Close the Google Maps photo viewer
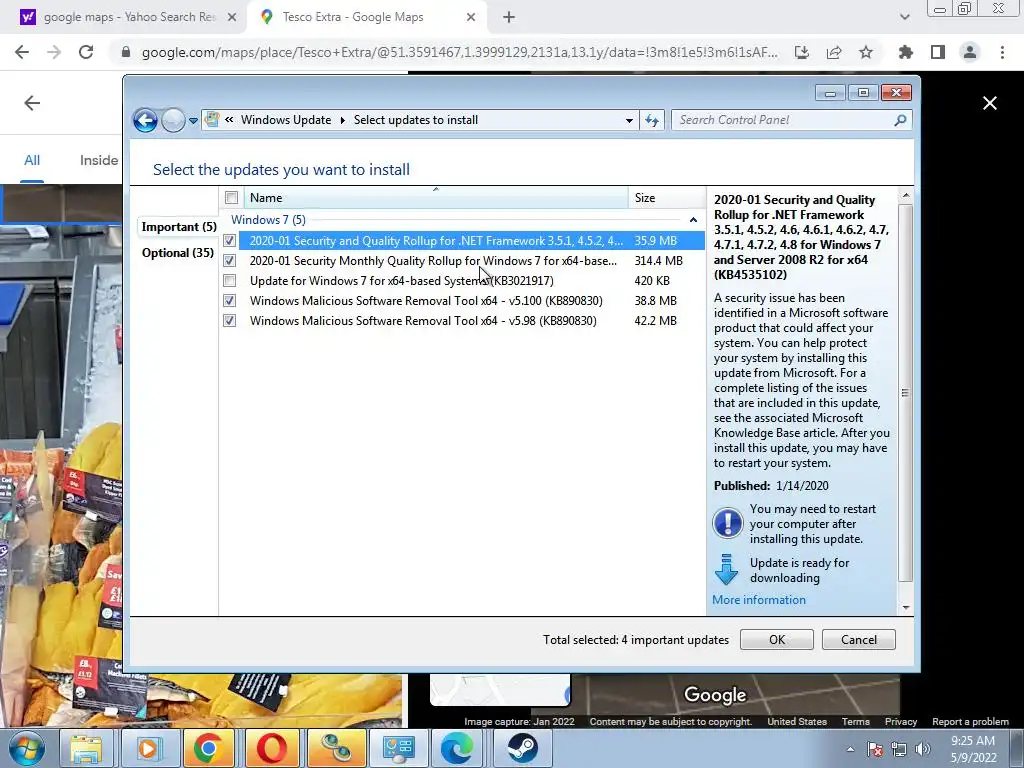 click(x=990, y=103)
